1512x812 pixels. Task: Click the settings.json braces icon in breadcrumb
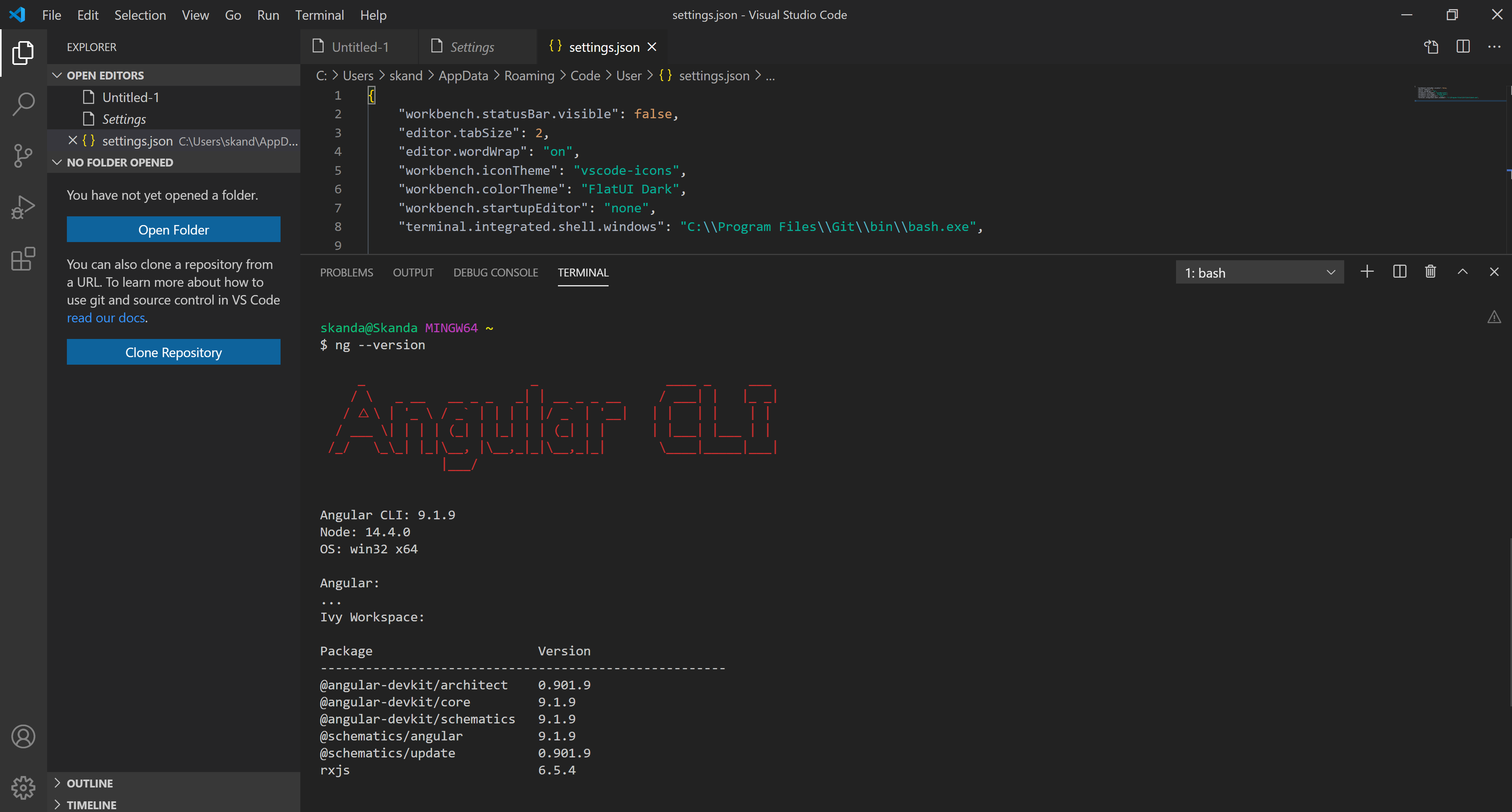pyautogui.click(x=665, y=76)
